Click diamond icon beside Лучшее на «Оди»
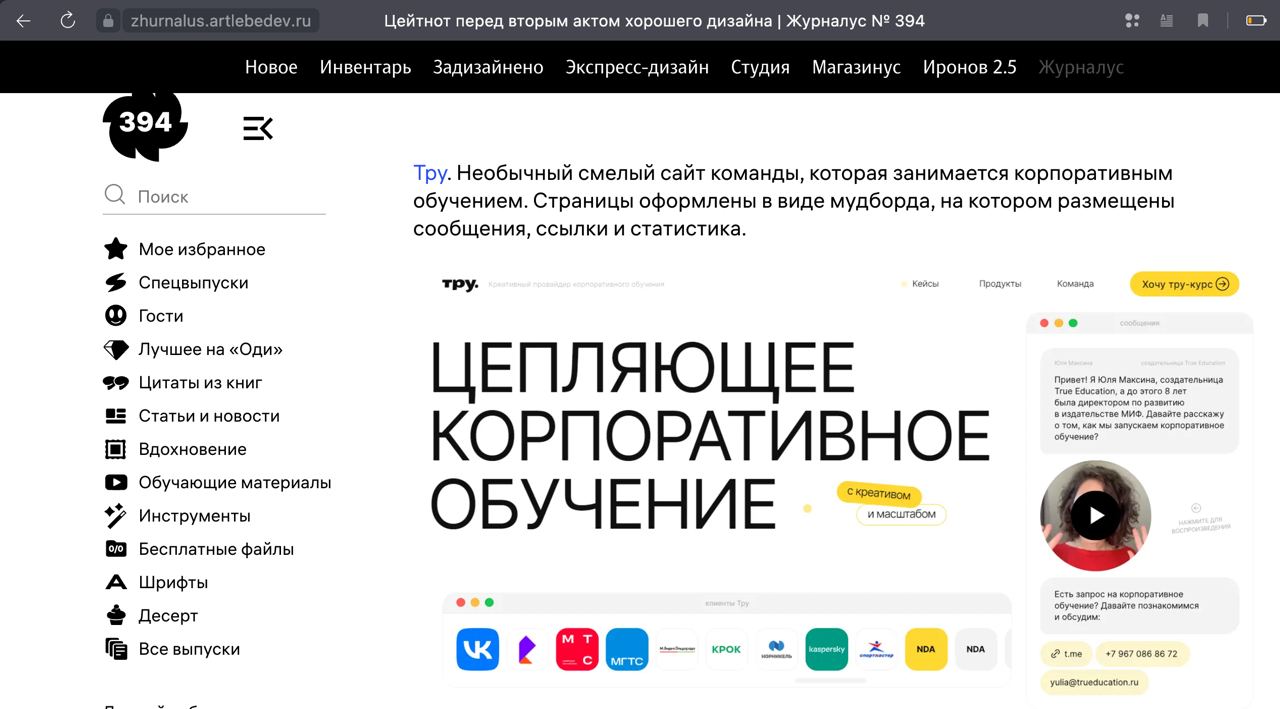Viewport: 1280px width, 709px height. tap(116, 349)
